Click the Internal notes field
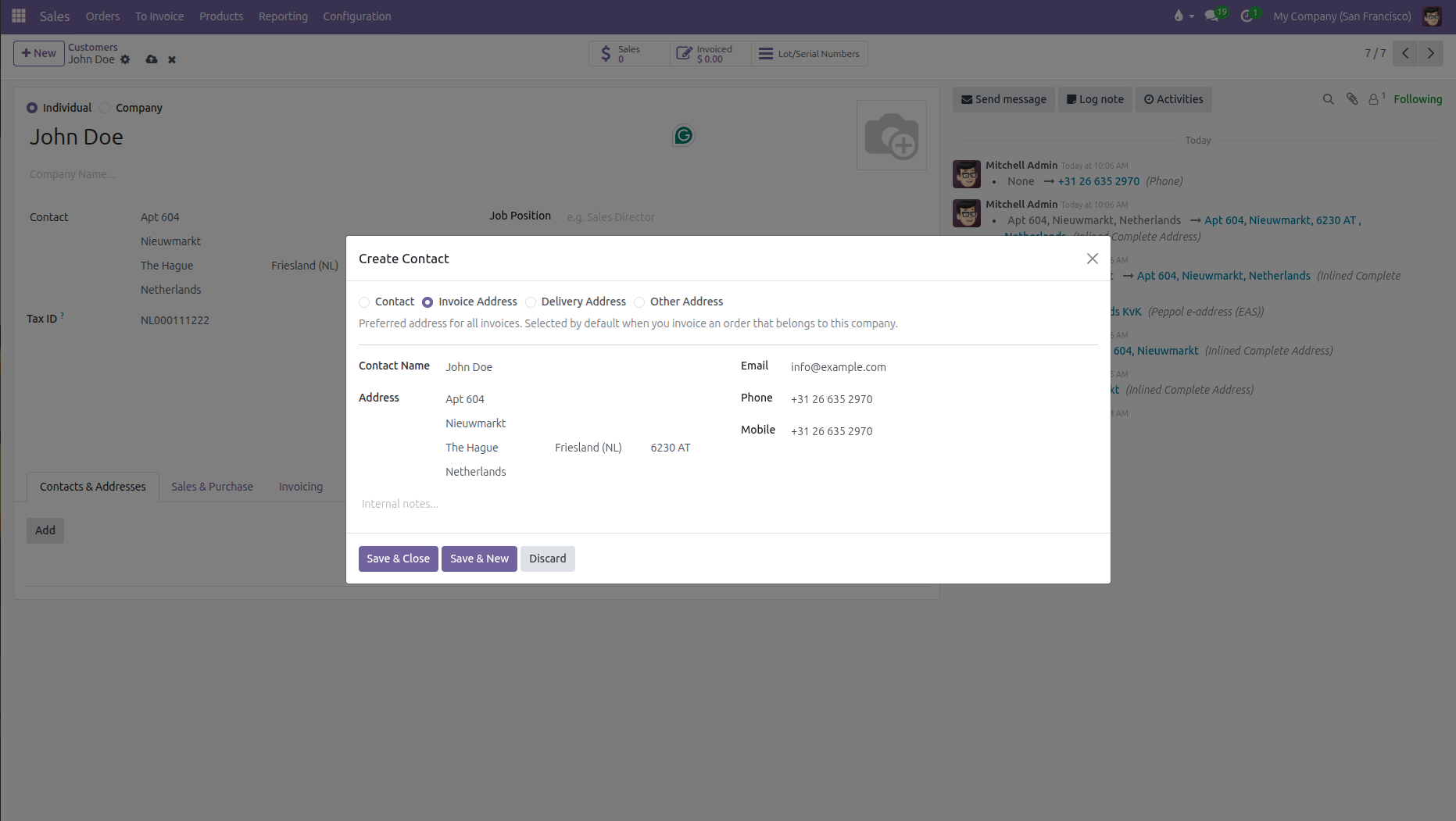Viewport: 1456px width, 821px height. [728, 504]
